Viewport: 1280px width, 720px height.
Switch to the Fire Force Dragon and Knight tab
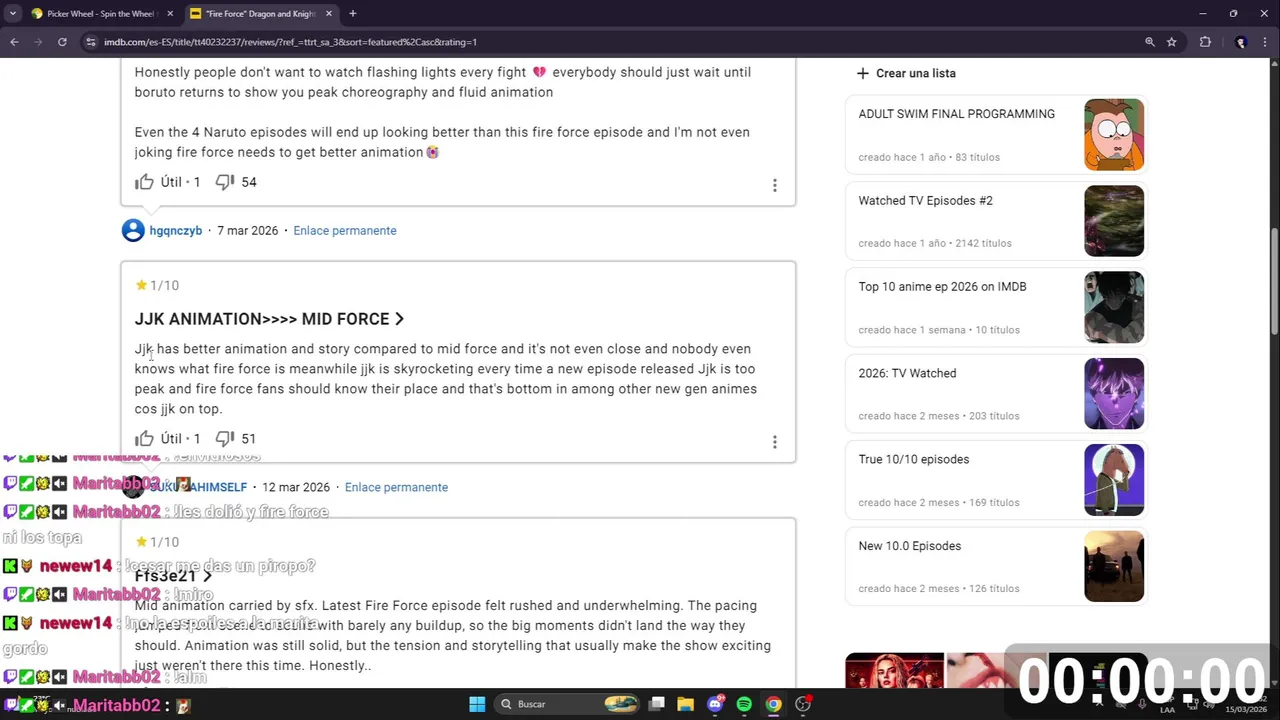tap(260, 14)
